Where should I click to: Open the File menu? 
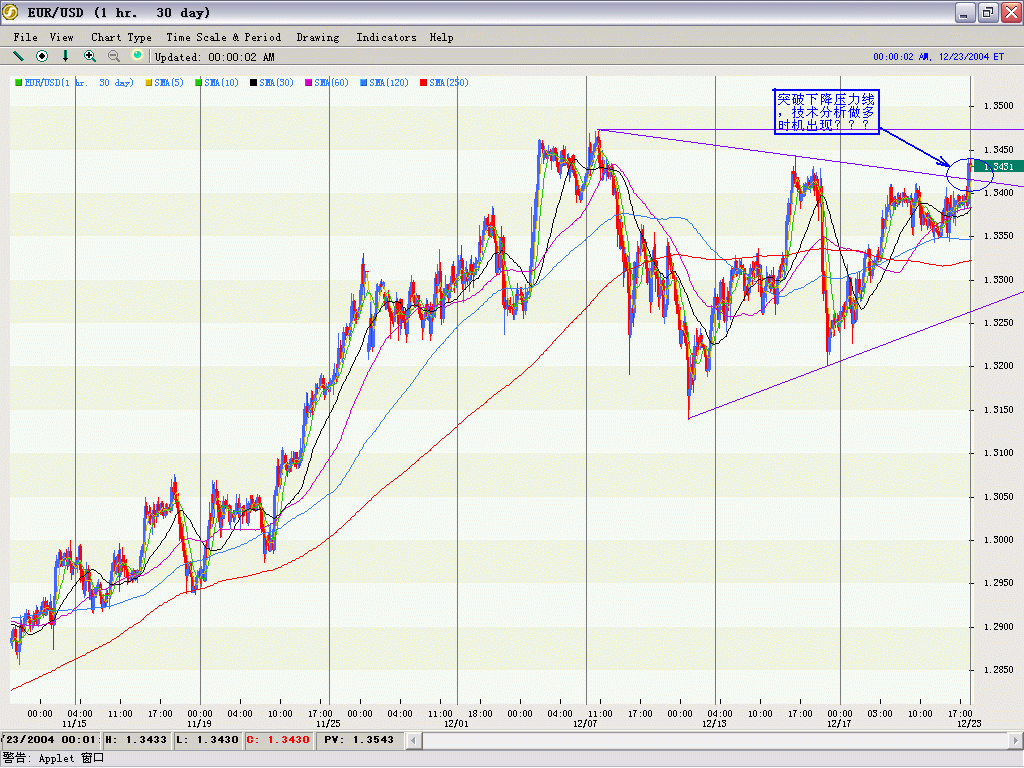click(x=25, y=37)
